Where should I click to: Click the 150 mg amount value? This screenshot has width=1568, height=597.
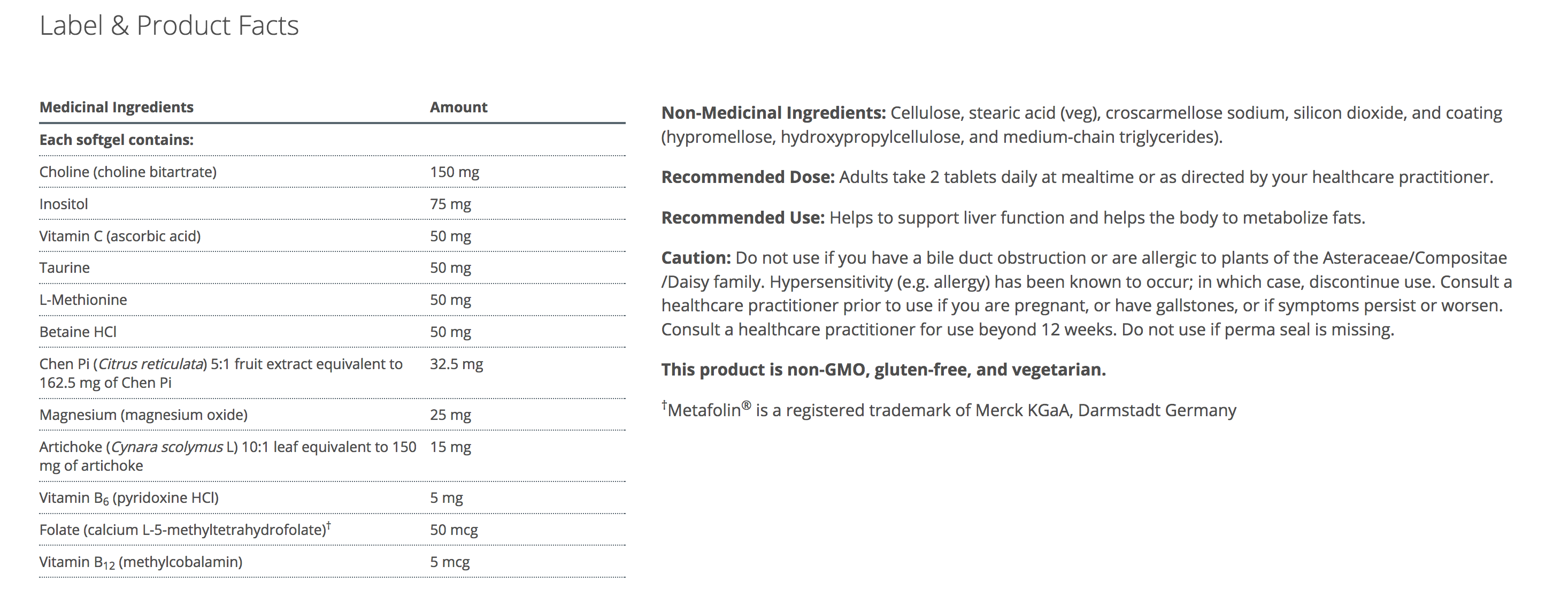coord(454,172)
